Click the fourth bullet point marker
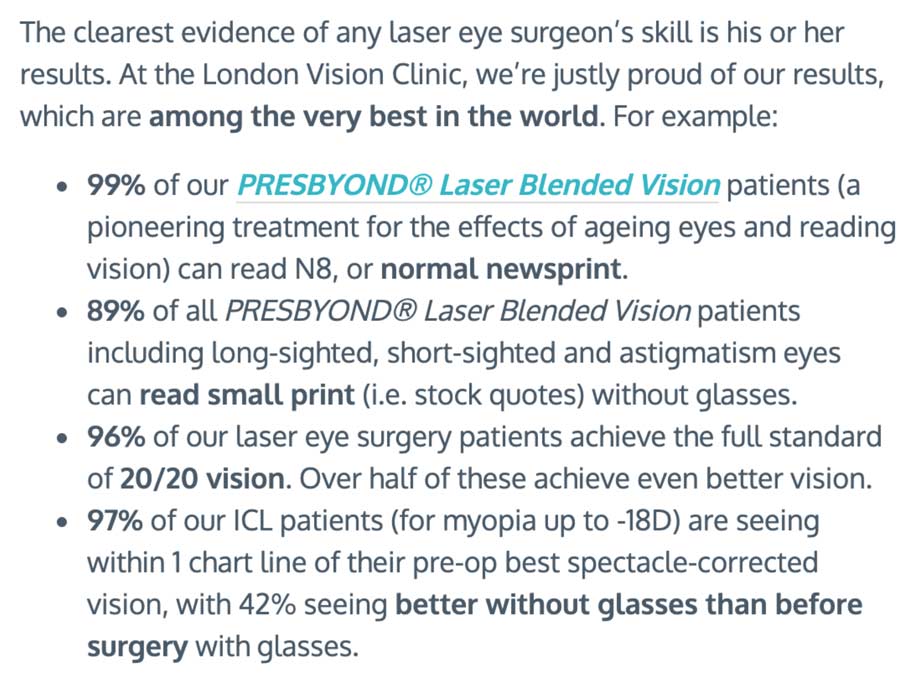 (x=64, y=523)
